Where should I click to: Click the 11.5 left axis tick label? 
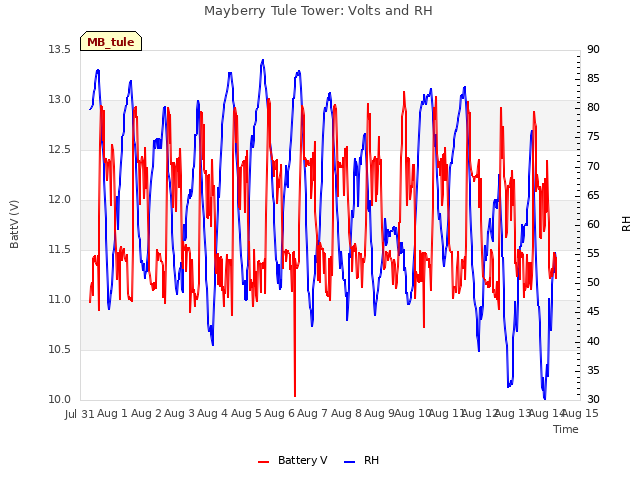pyautogui.click(x=59, y=249)
